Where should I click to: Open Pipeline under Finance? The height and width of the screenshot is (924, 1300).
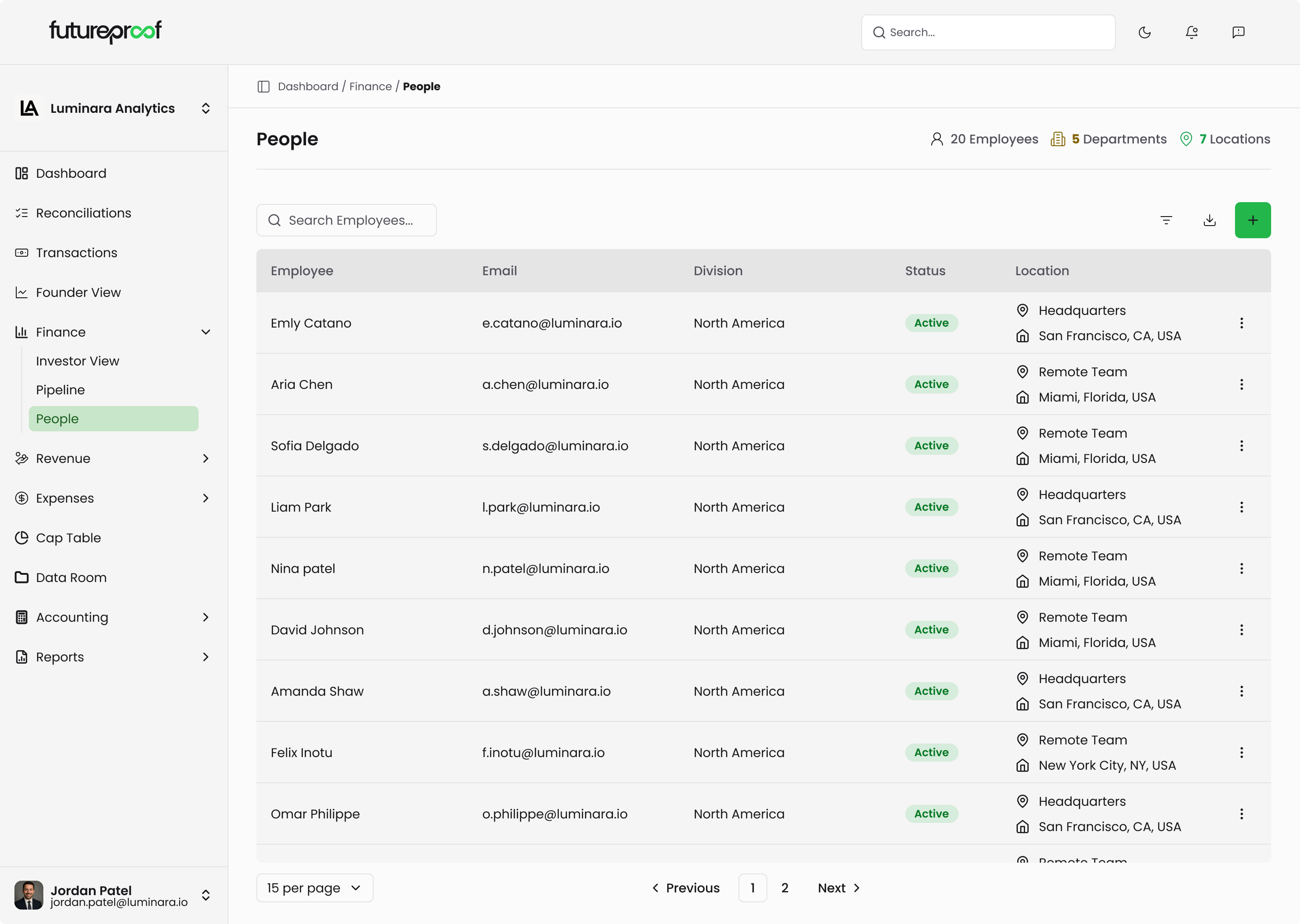coord(60,390)
